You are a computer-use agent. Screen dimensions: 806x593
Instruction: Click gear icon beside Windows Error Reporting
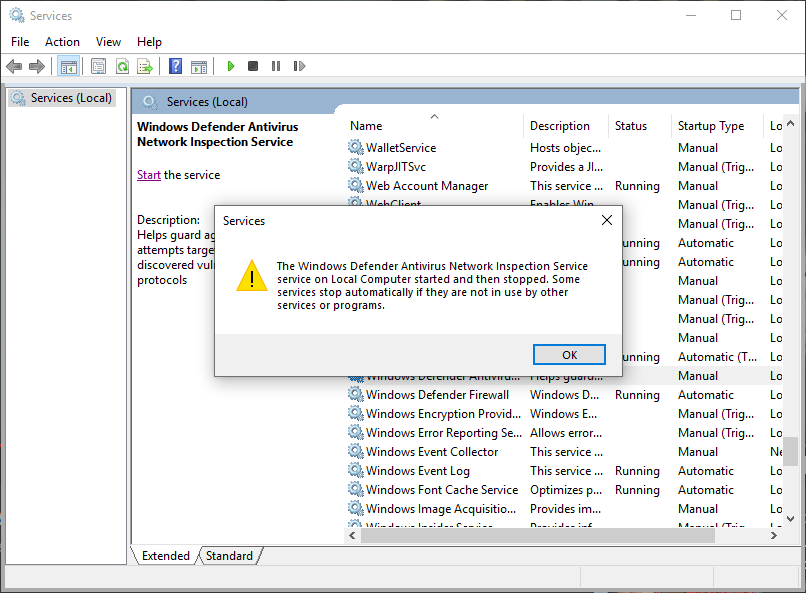pyautogui.click(x=356, y=433)
